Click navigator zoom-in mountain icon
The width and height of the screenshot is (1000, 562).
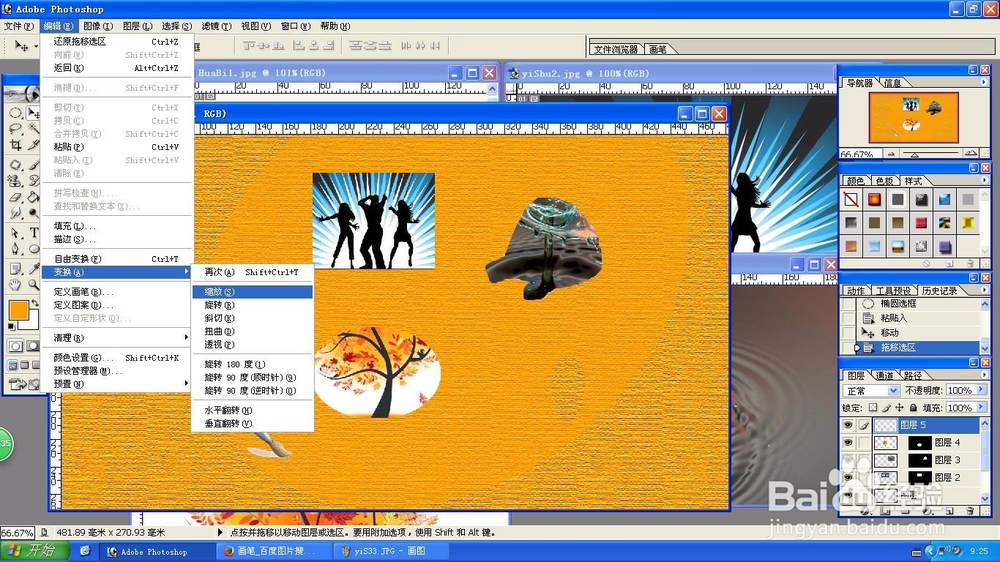pyautogui.click(x=971, y=153)
